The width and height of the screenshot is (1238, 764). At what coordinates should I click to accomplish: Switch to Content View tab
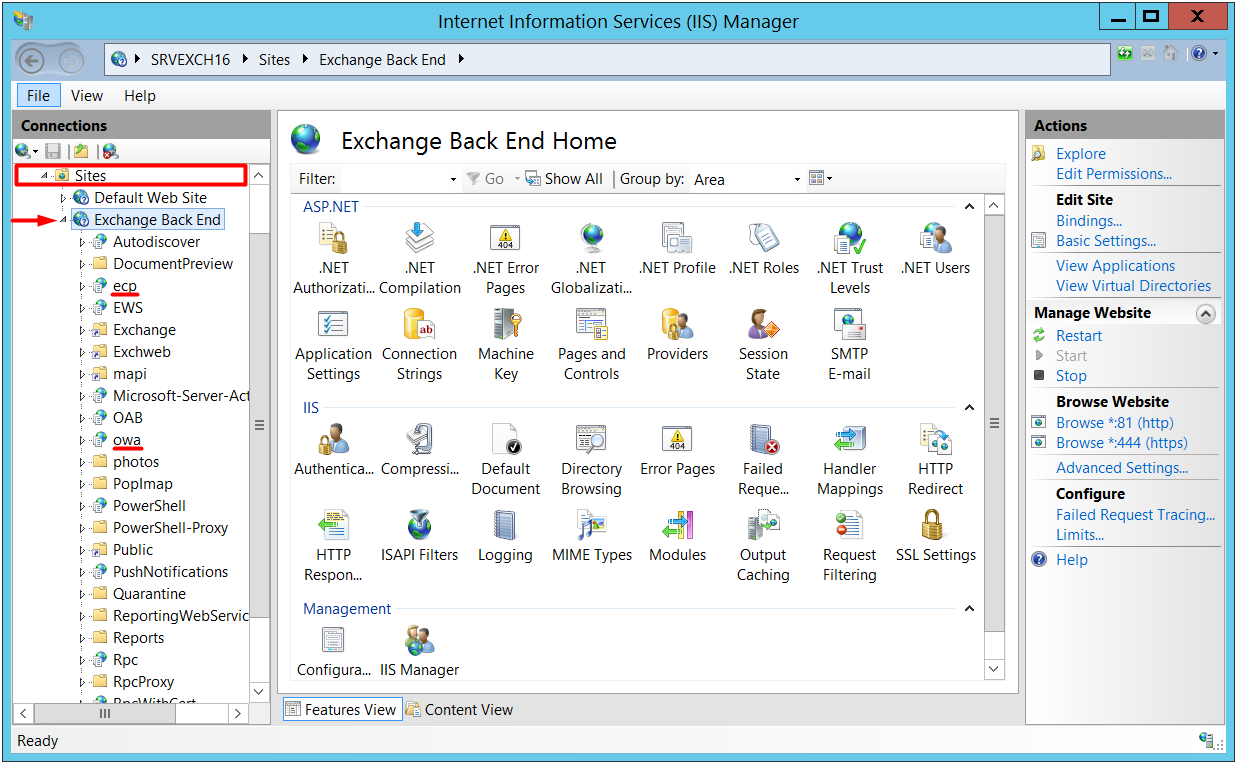(x=458, y=710)
